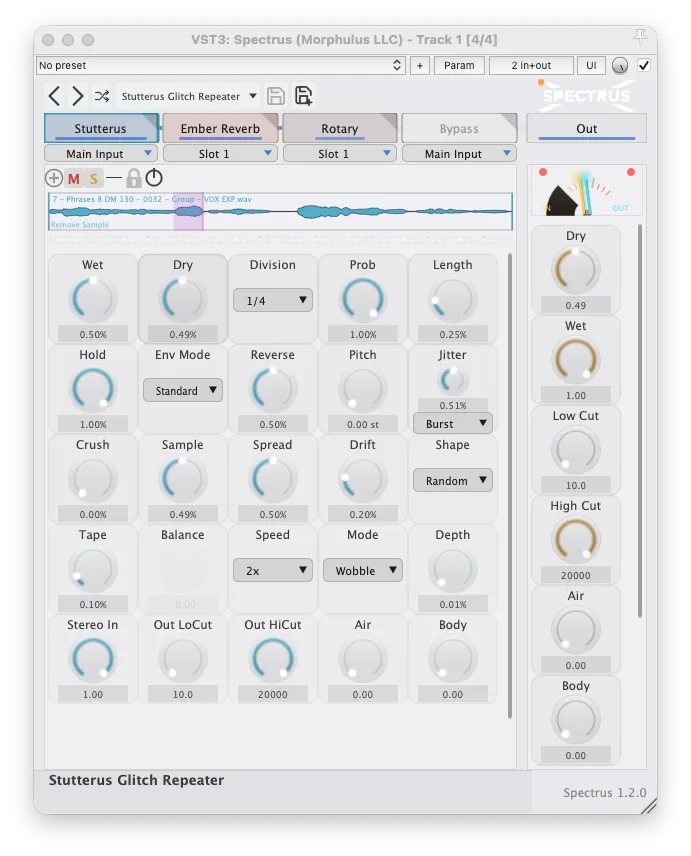
Task: Select the Ember Reverb module tab
Action: point(221,128)
